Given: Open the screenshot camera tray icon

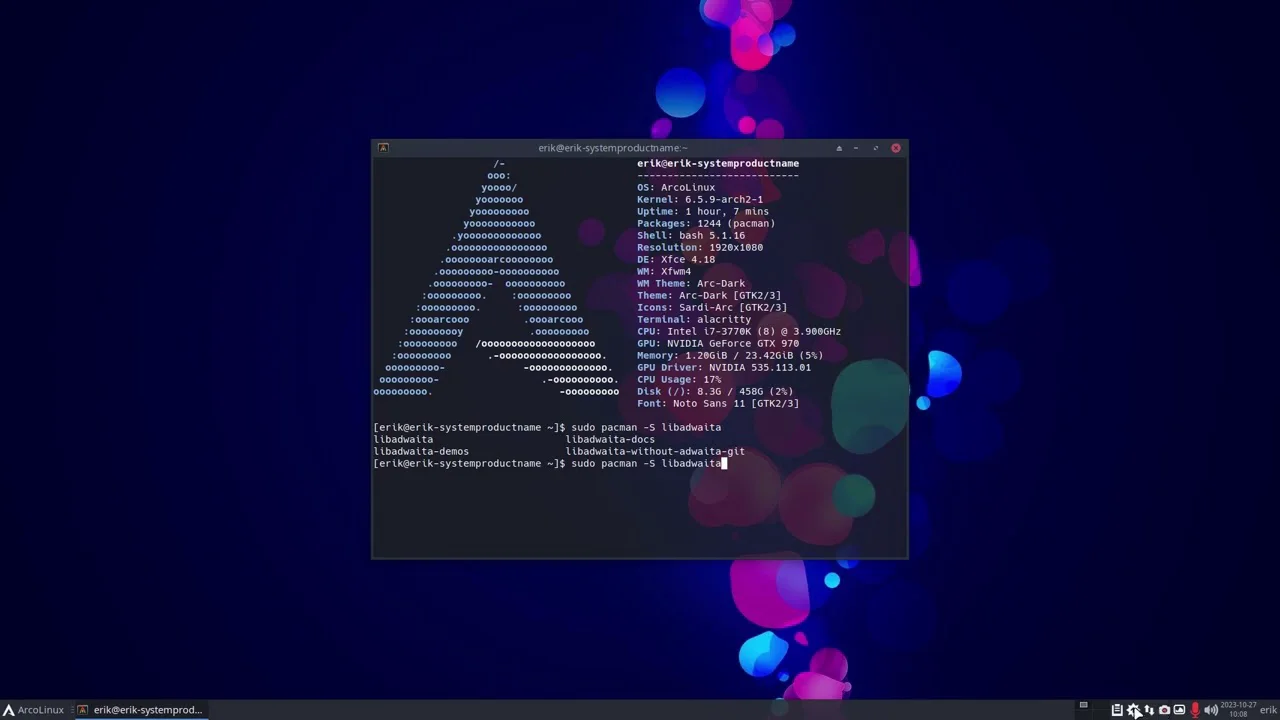Looking at the screenshot, I should [x=1164, y=710].
